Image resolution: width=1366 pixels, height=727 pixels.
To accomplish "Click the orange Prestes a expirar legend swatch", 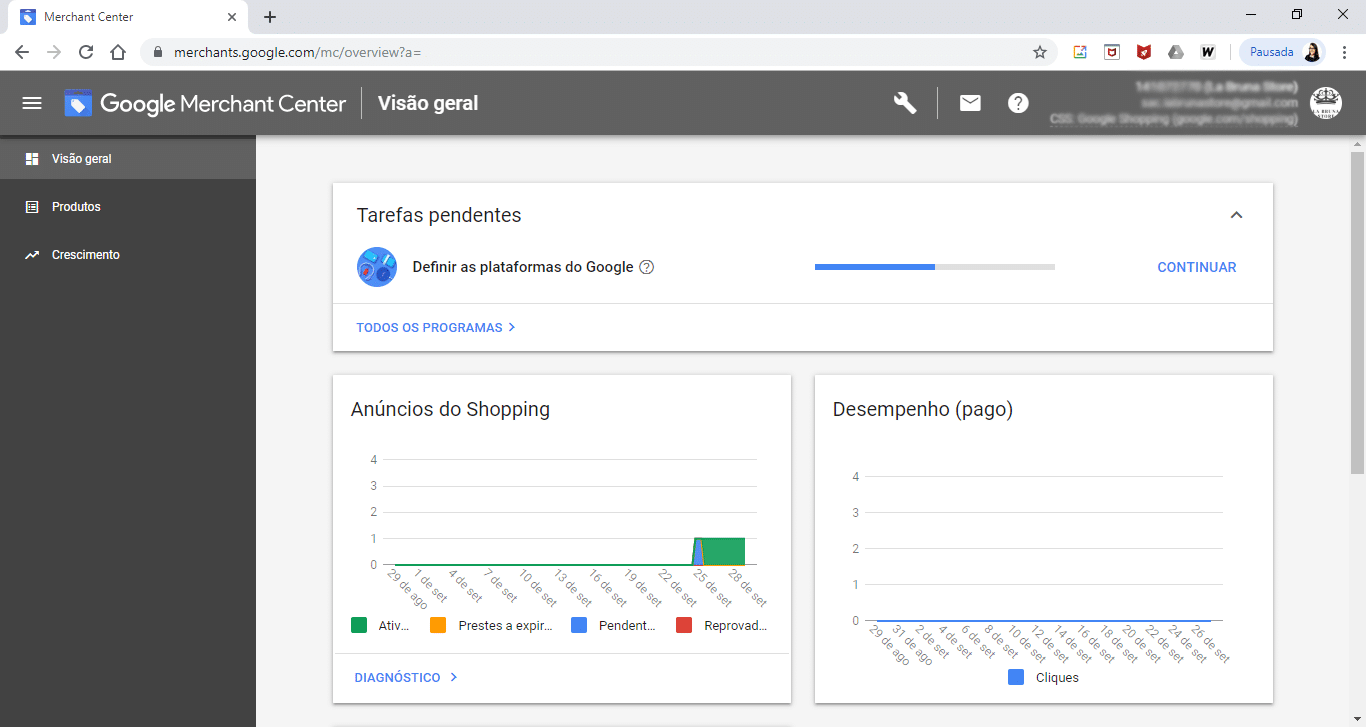I will point(438,626).
